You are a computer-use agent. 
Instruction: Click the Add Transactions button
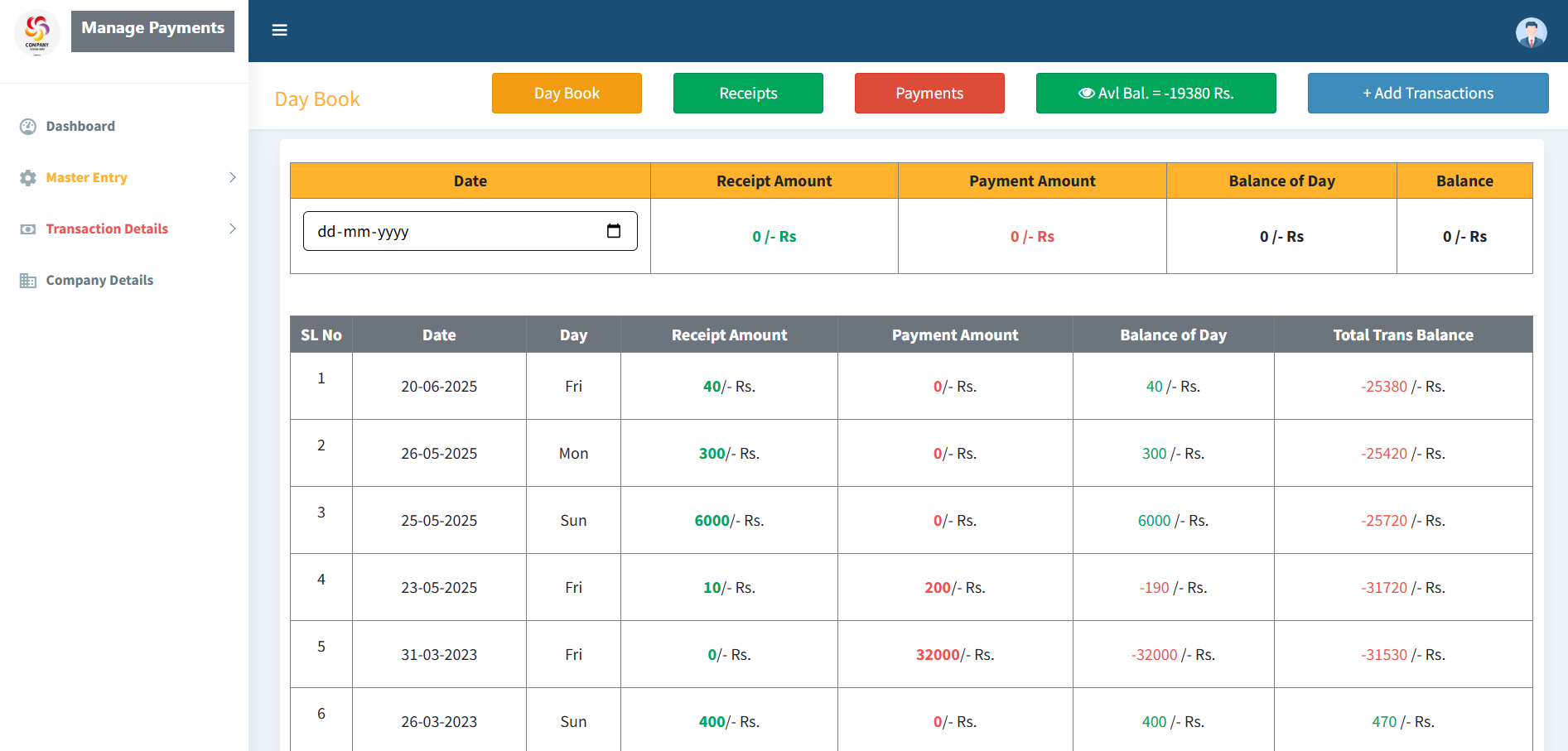[x=1427, y=94]
